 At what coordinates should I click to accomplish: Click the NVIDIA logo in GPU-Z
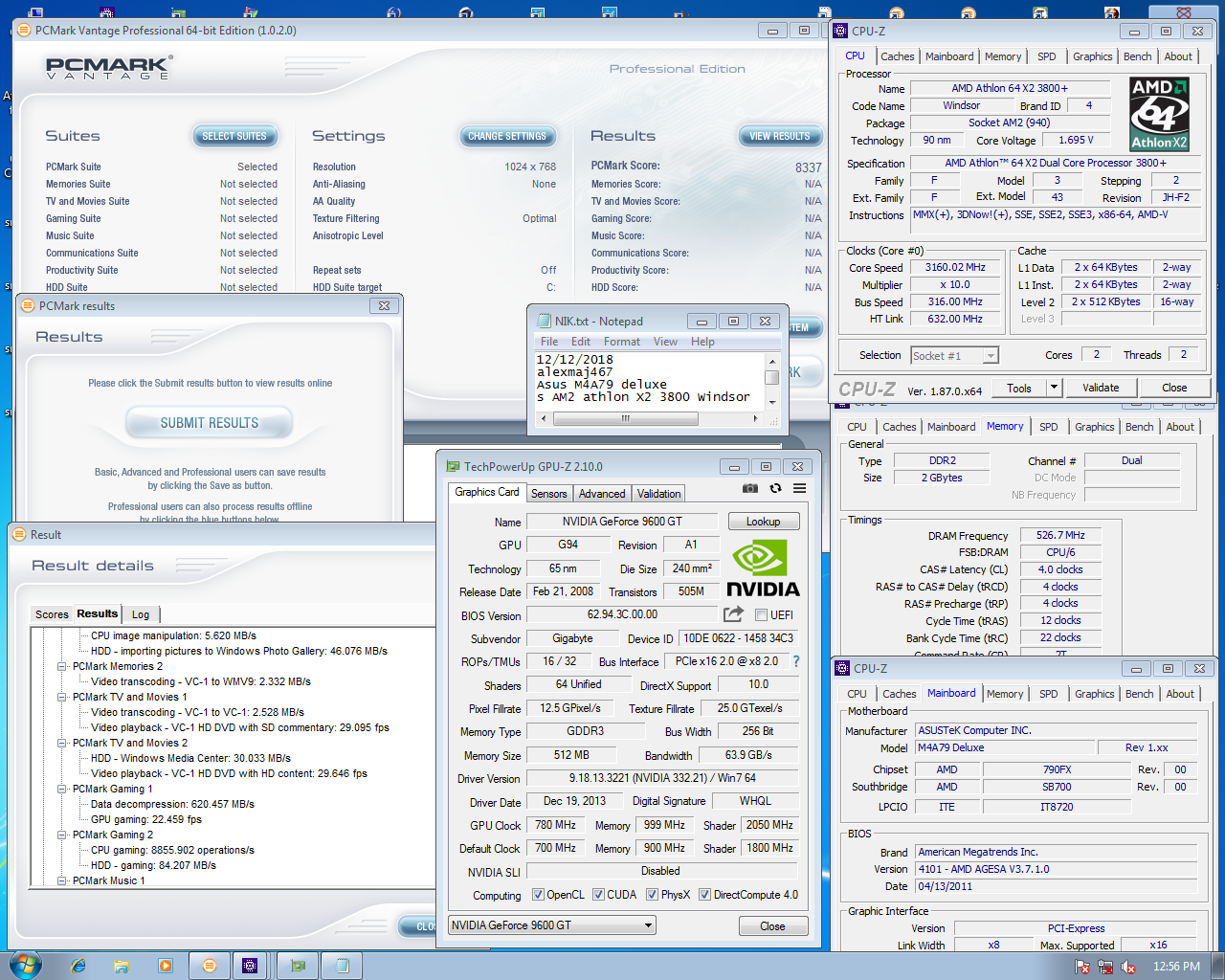(763, 568)
